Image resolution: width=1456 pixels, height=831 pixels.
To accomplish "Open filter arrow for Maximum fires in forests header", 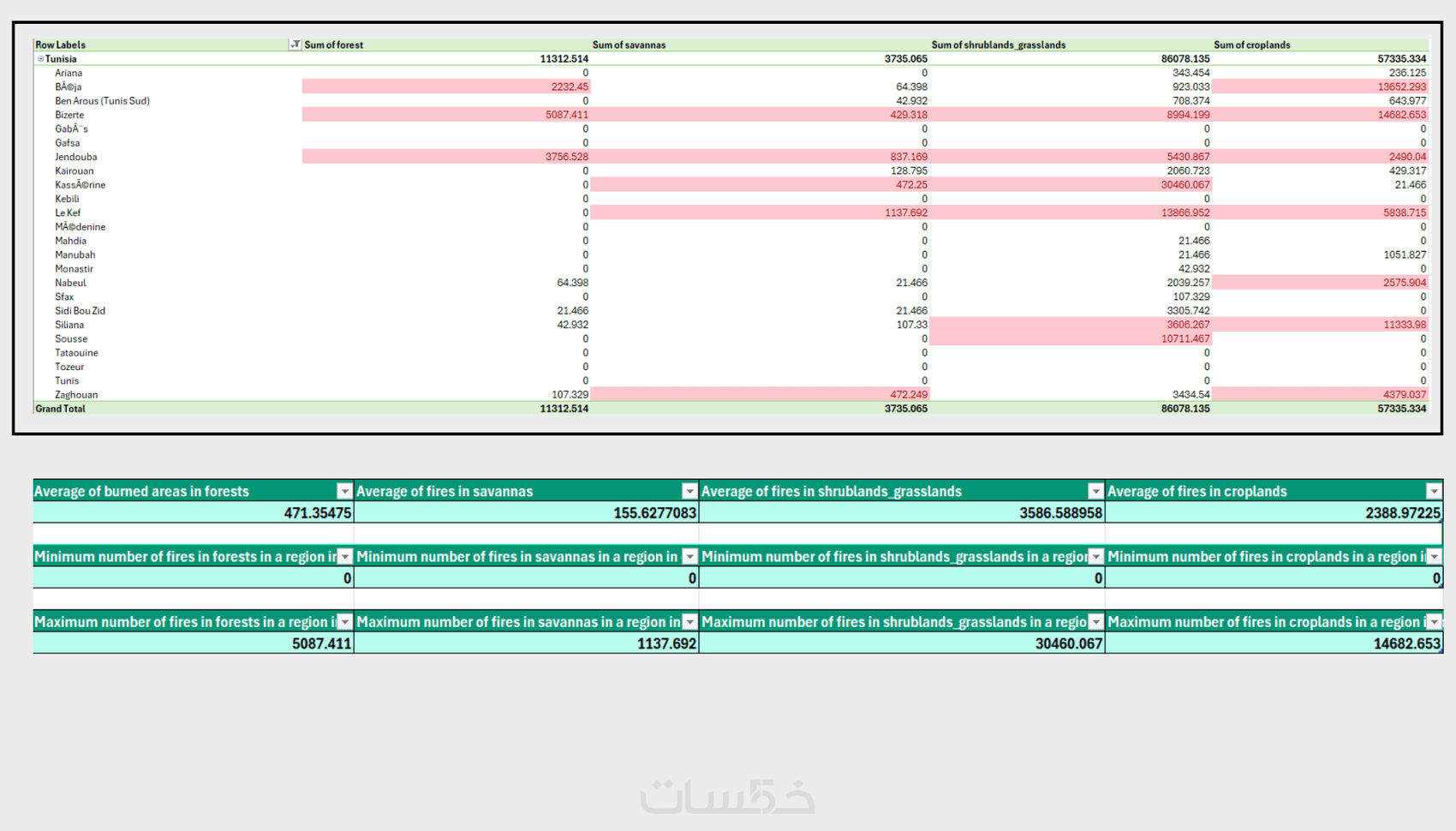I will (344, 622).
